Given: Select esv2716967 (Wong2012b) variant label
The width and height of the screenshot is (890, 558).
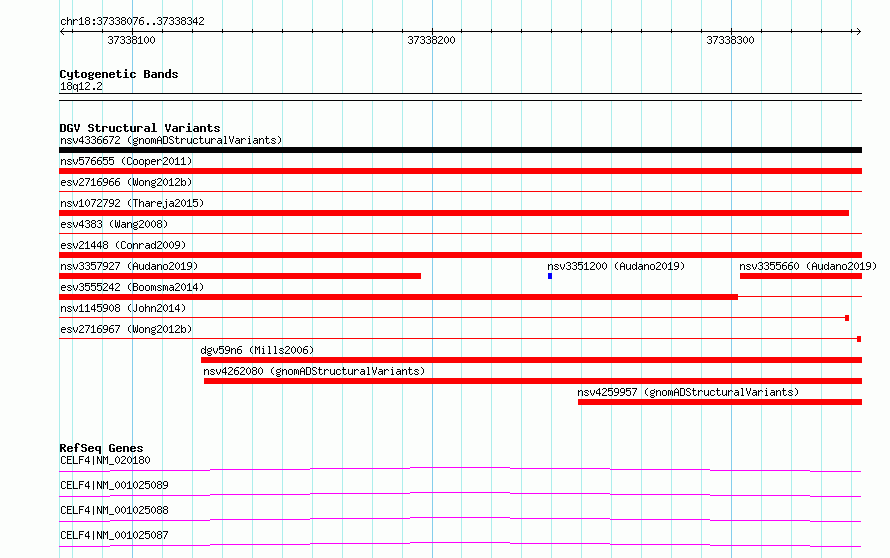Looking at the screenshot, I should coord(126,329).
